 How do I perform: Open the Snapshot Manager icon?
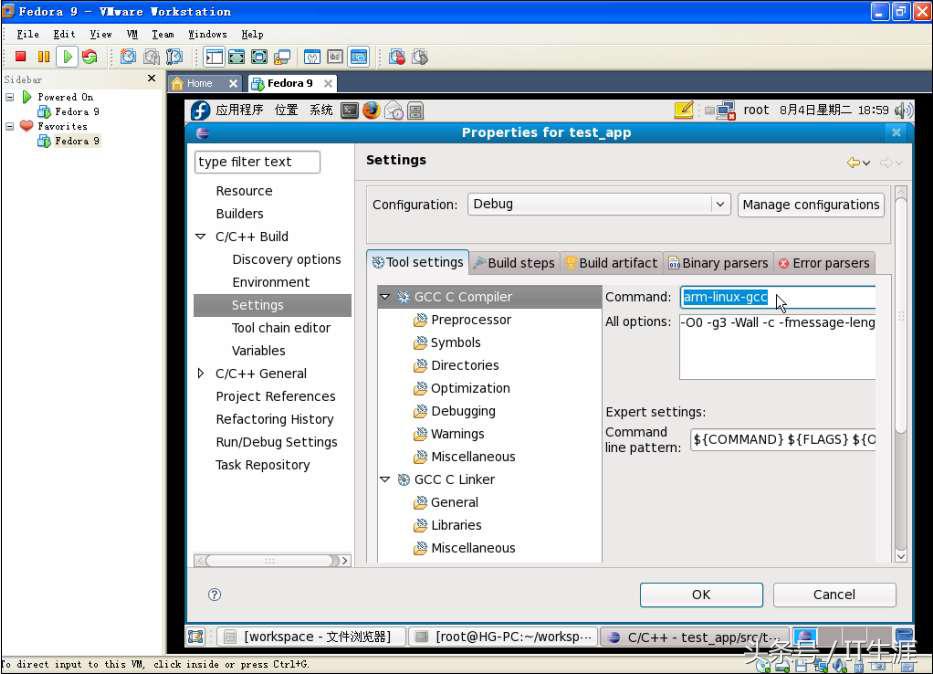click(x=174, y=57)
